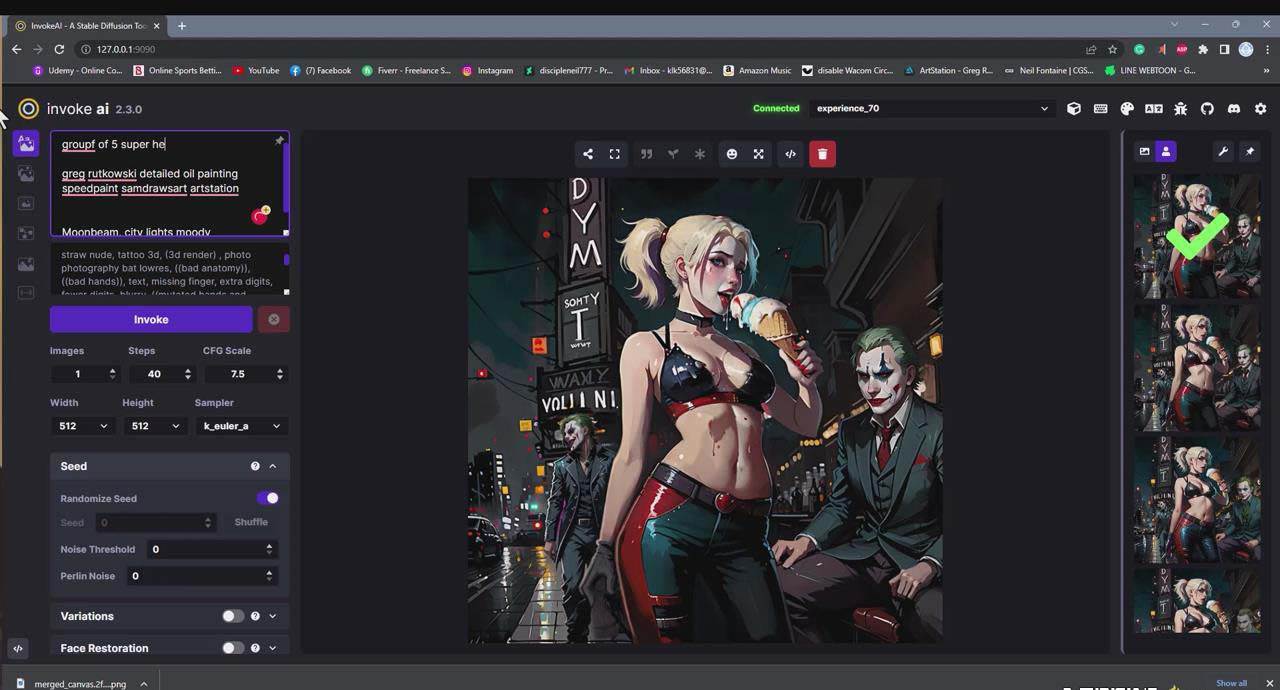Open the Model Manager cube icon
This screenshot has height=690, width=1280.
[x=1074, y=108]
